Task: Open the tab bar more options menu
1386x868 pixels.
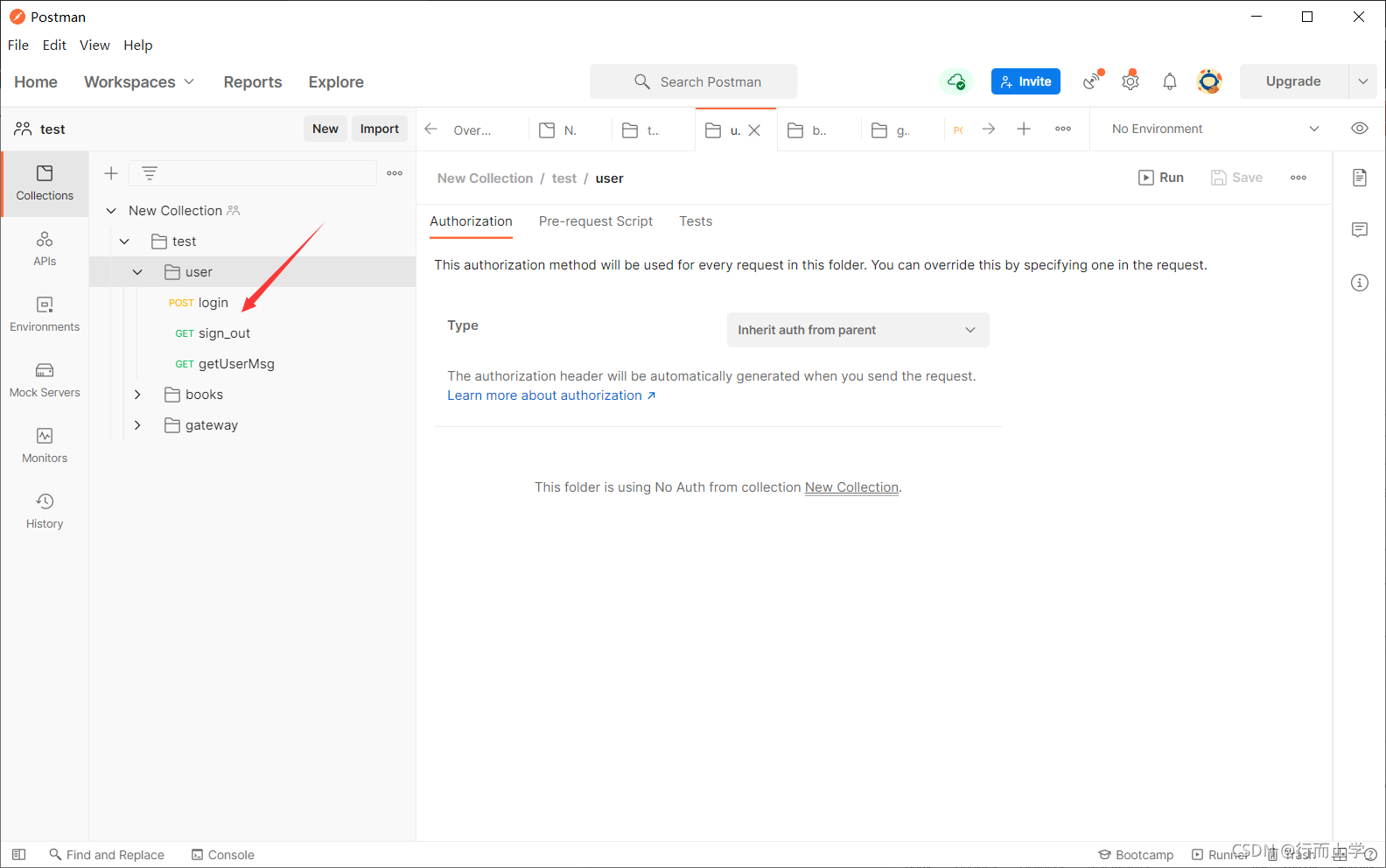Action: click(x=1063, y=129)
